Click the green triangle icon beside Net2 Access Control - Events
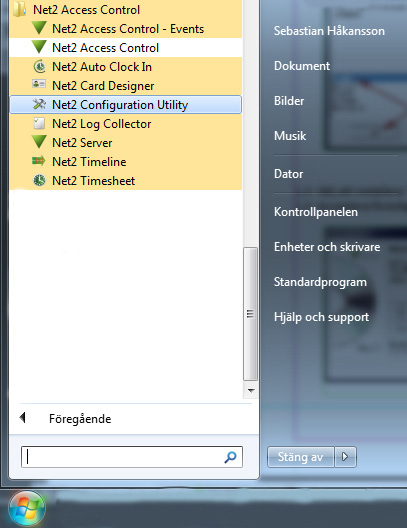The image size is (407, 528). [x=39, y=28]
